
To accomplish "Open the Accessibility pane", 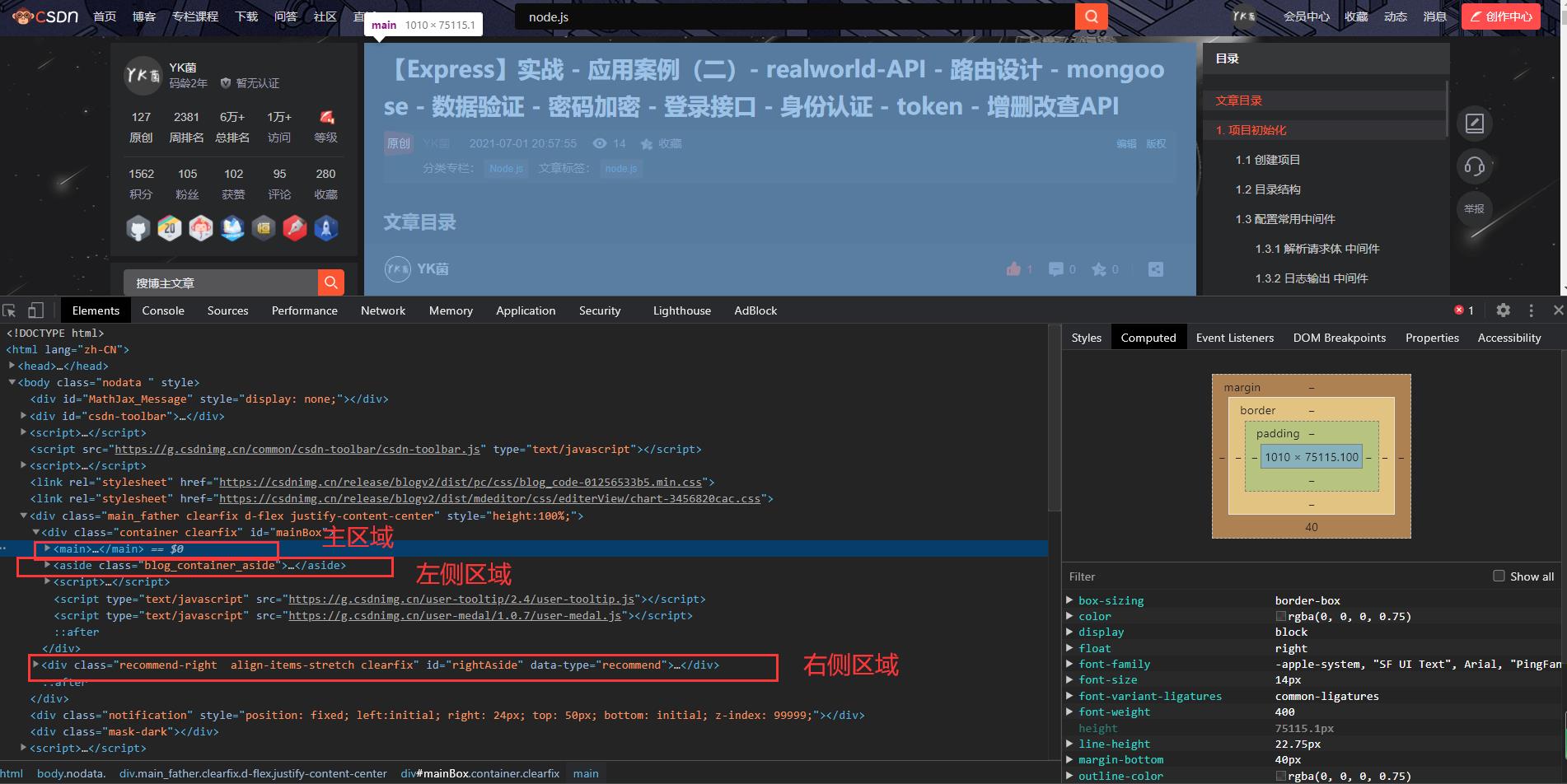I will pos(1509,338).
